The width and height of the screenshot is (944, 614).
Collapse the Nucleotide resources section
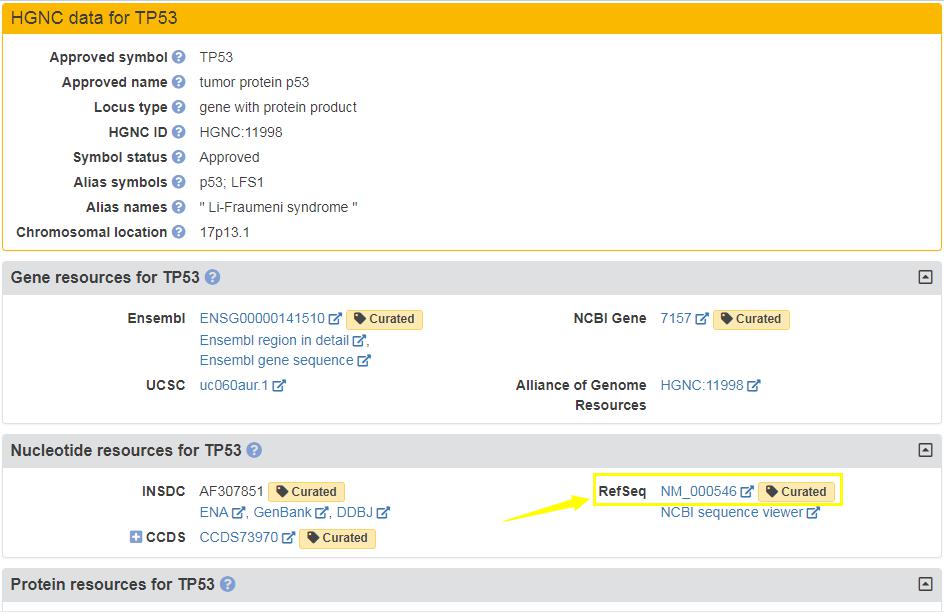click(x=925, y=450)
